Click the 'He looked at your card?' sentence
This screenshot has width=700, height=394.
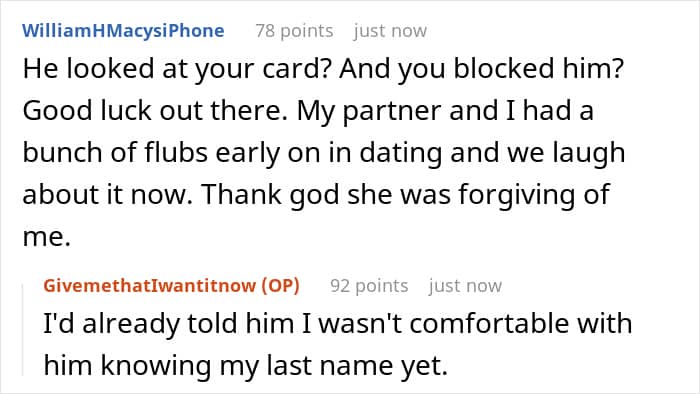[x=176, y=69]
